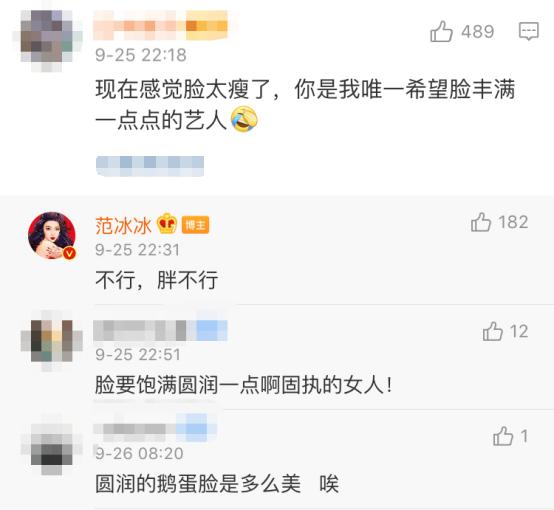
Task: Like 范冰冰's reply with 182 likes
Action: pyautogui.click(x=481, y=222)
